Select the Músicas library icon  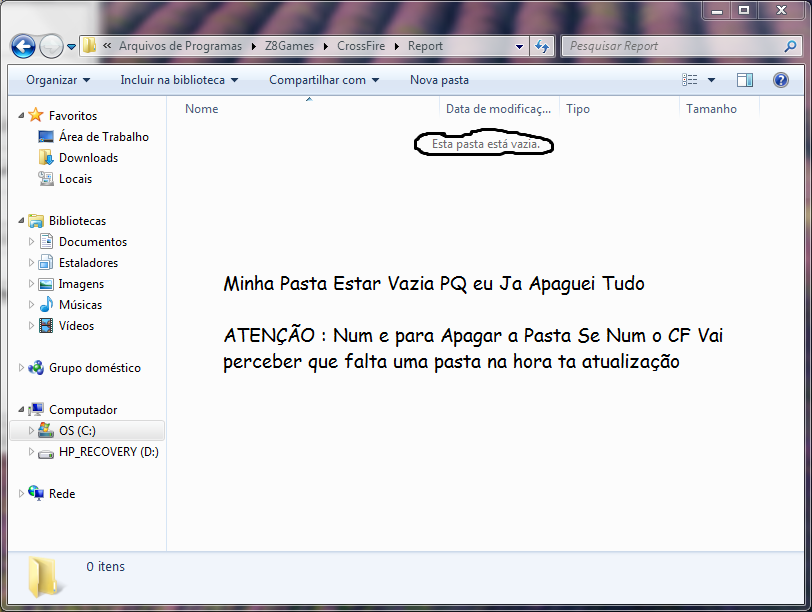coord(45,304)
